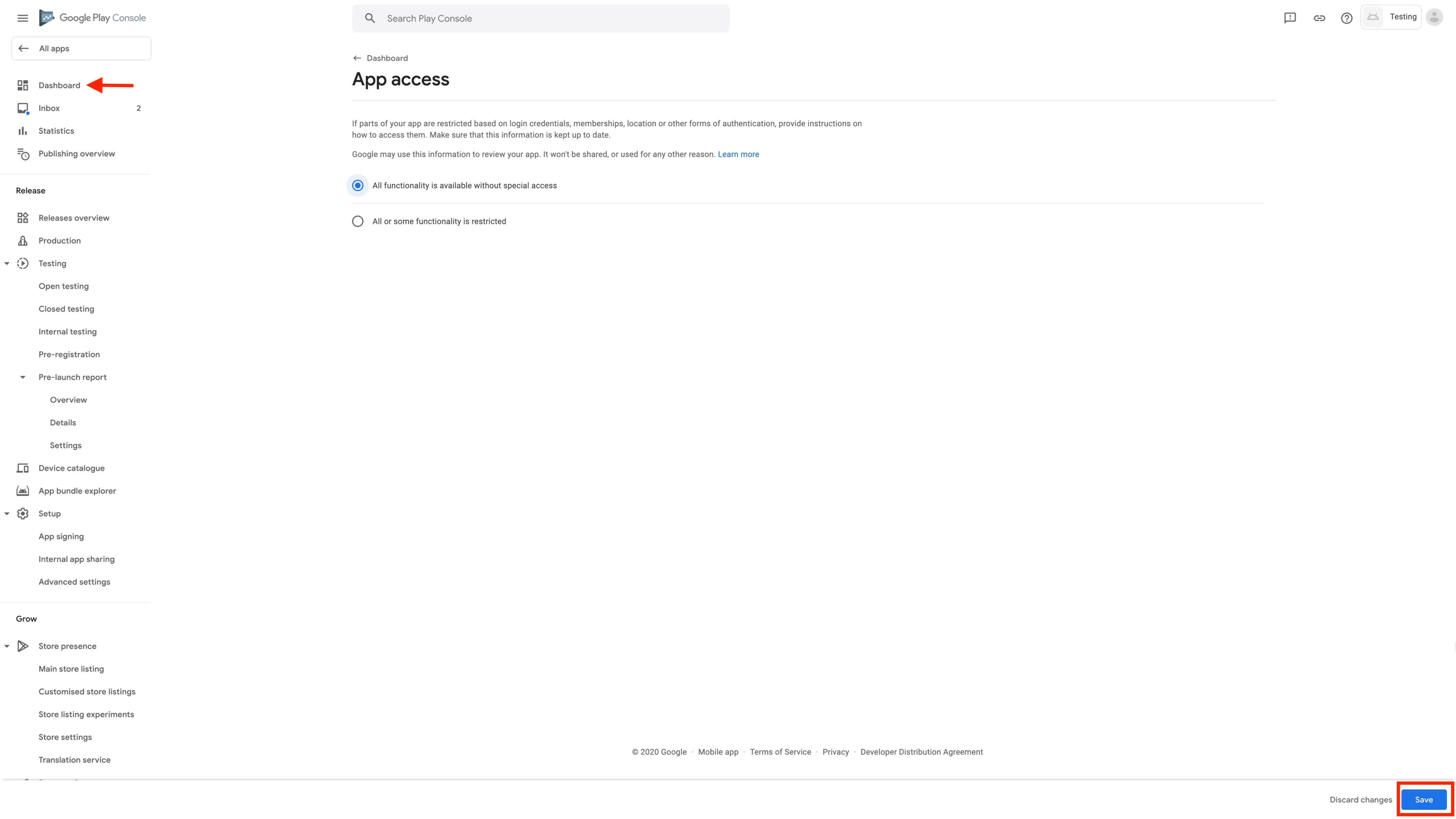Click the Device catalogue icon
This screenshot has width=1456, height=819.
pos(23,468)
